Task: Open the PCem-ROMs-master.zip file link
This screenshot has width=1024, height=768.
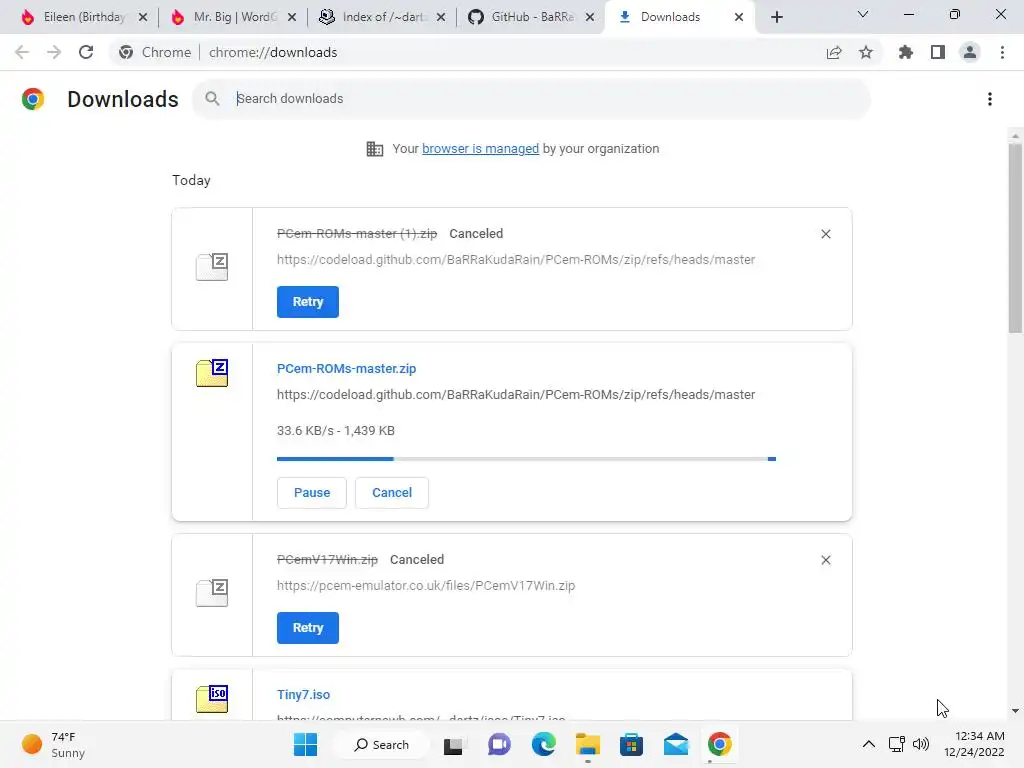Action: click(x=346, y=368)
